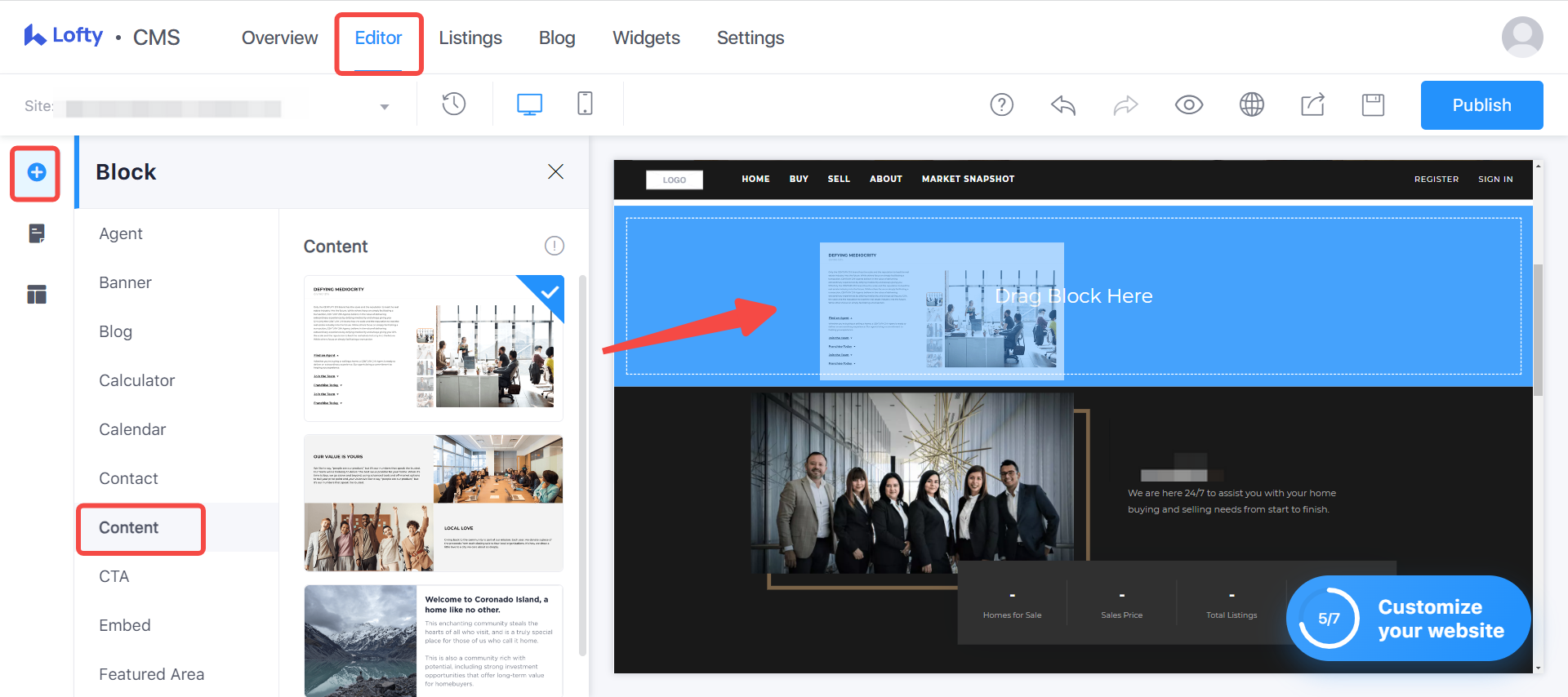Screen dimensions: 1568x697
Task: Select the CTA block category
Action: [x=114, y=576]
